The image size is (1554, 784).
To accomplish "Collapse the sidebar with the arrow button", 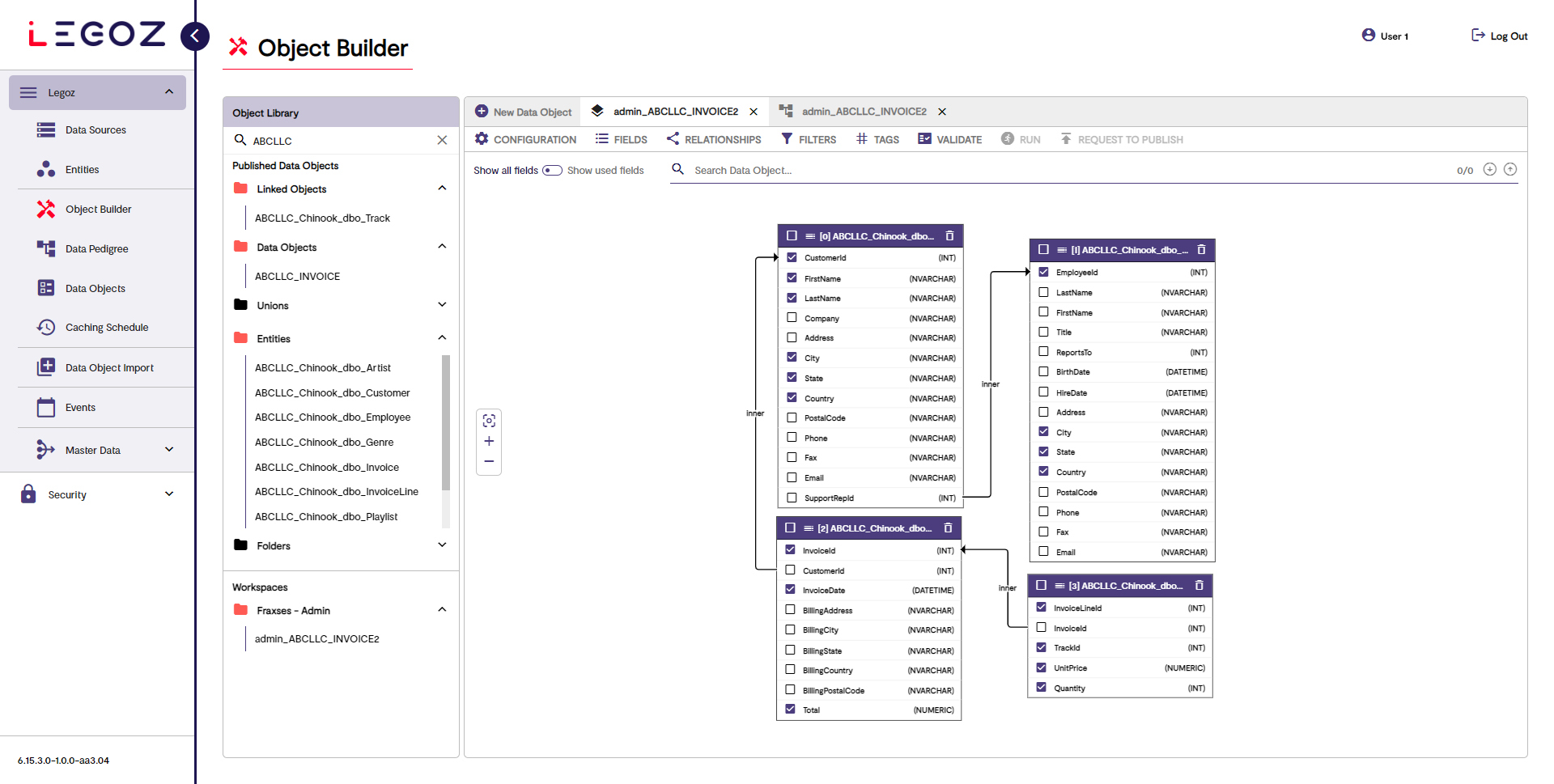I will point(194,36).
